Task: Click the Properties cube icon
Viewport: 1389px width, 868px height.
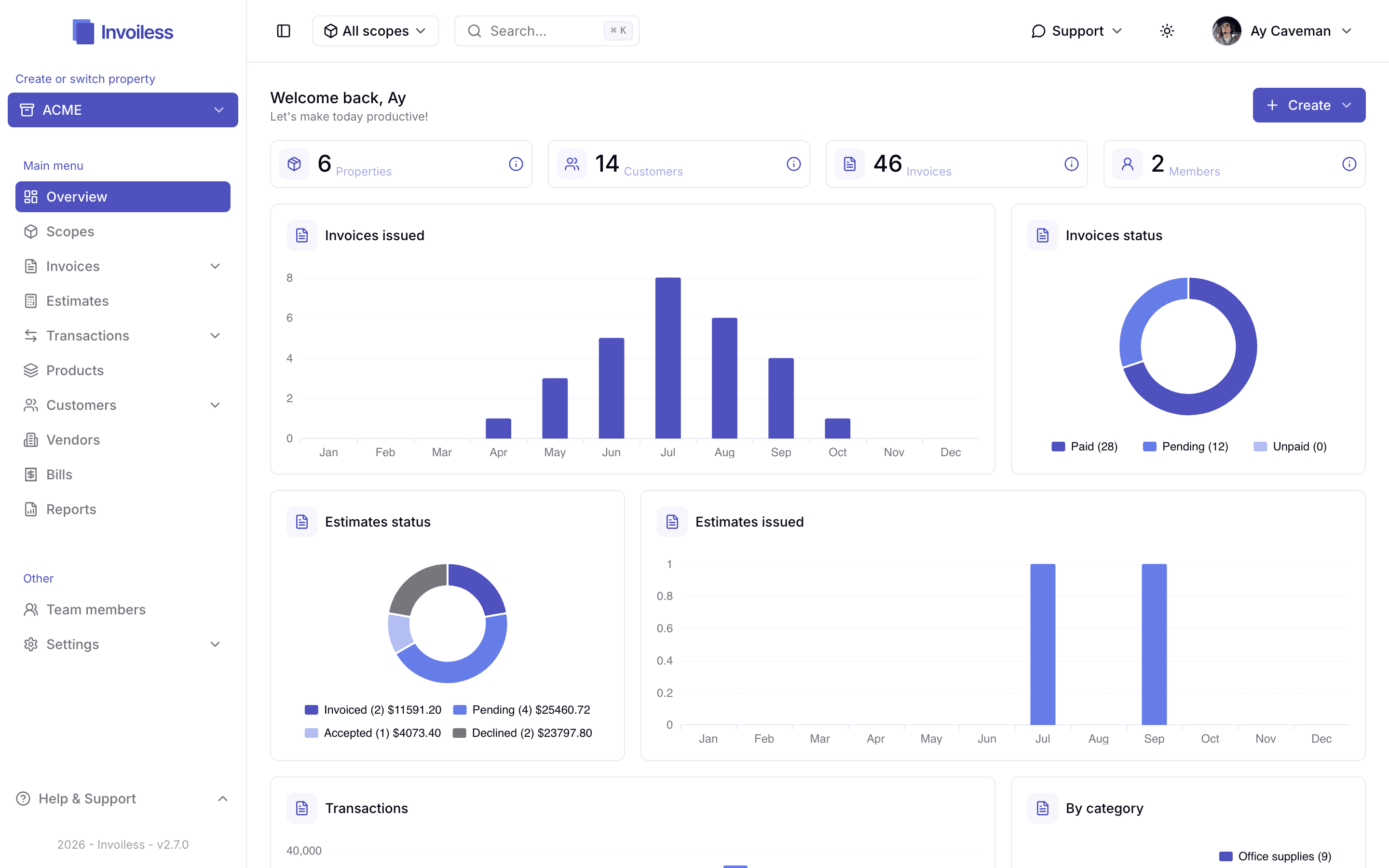Action: 295,164
